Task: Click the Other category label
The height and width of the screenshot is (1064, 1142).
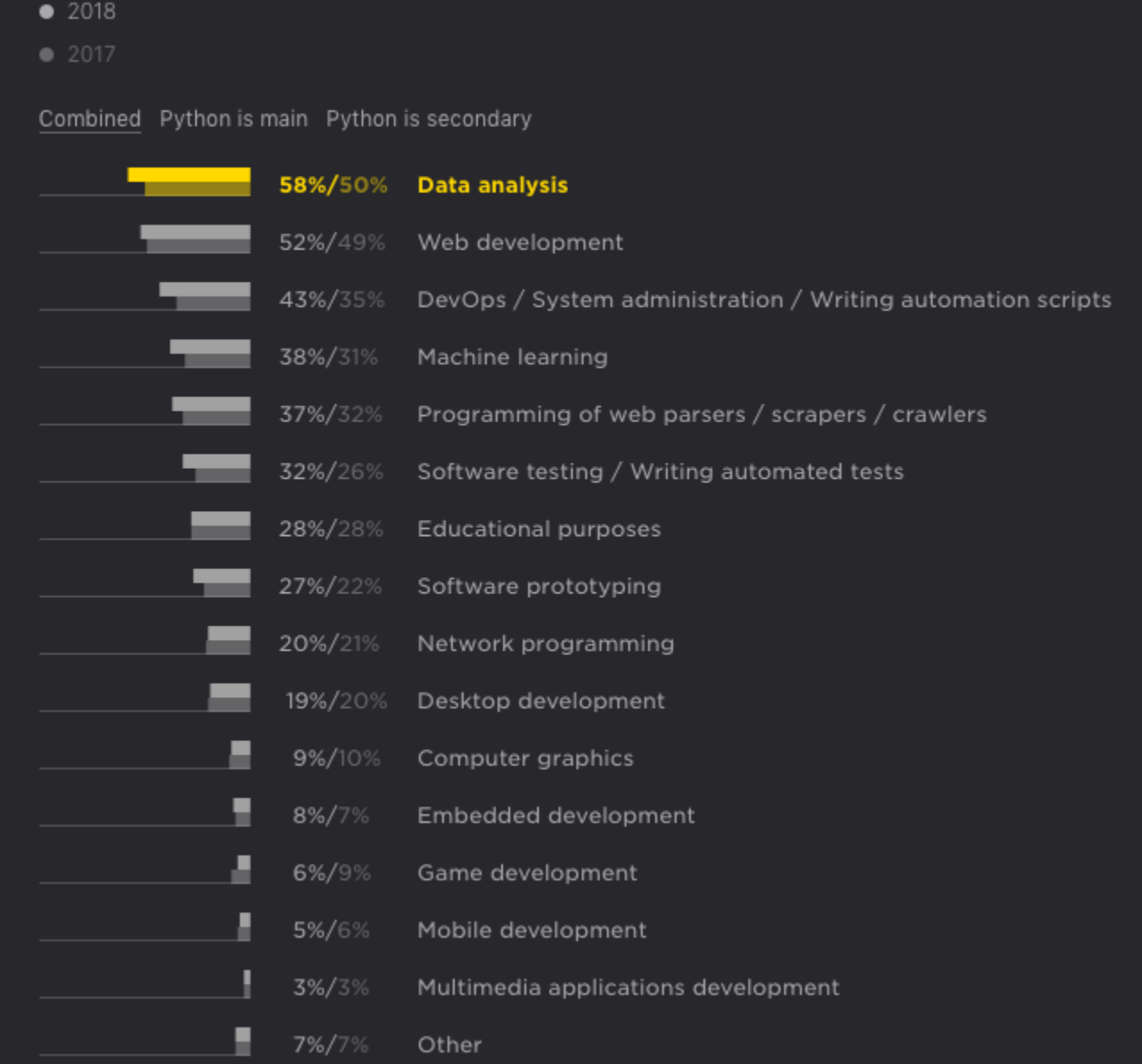Action: point(449,1044)
